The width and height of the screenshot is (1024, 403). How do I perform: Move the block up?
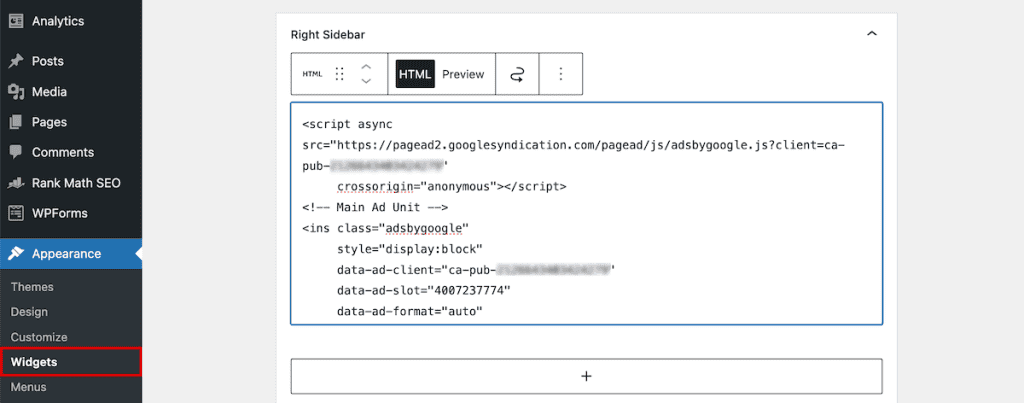[366, 67]
